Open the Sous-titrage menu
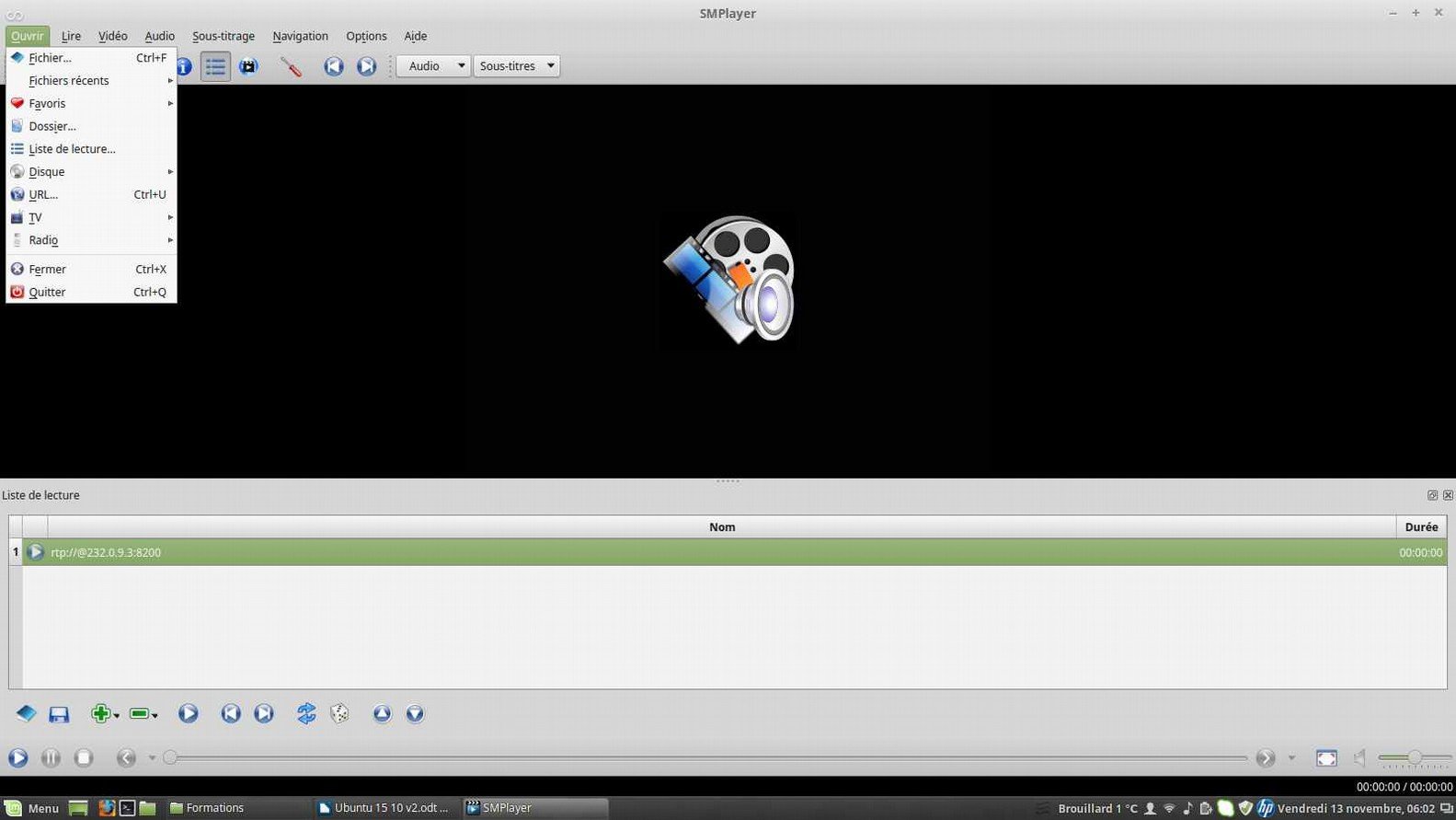This screenshot has height=820, width=1456. pyautogui.click(x=223, y=36)
